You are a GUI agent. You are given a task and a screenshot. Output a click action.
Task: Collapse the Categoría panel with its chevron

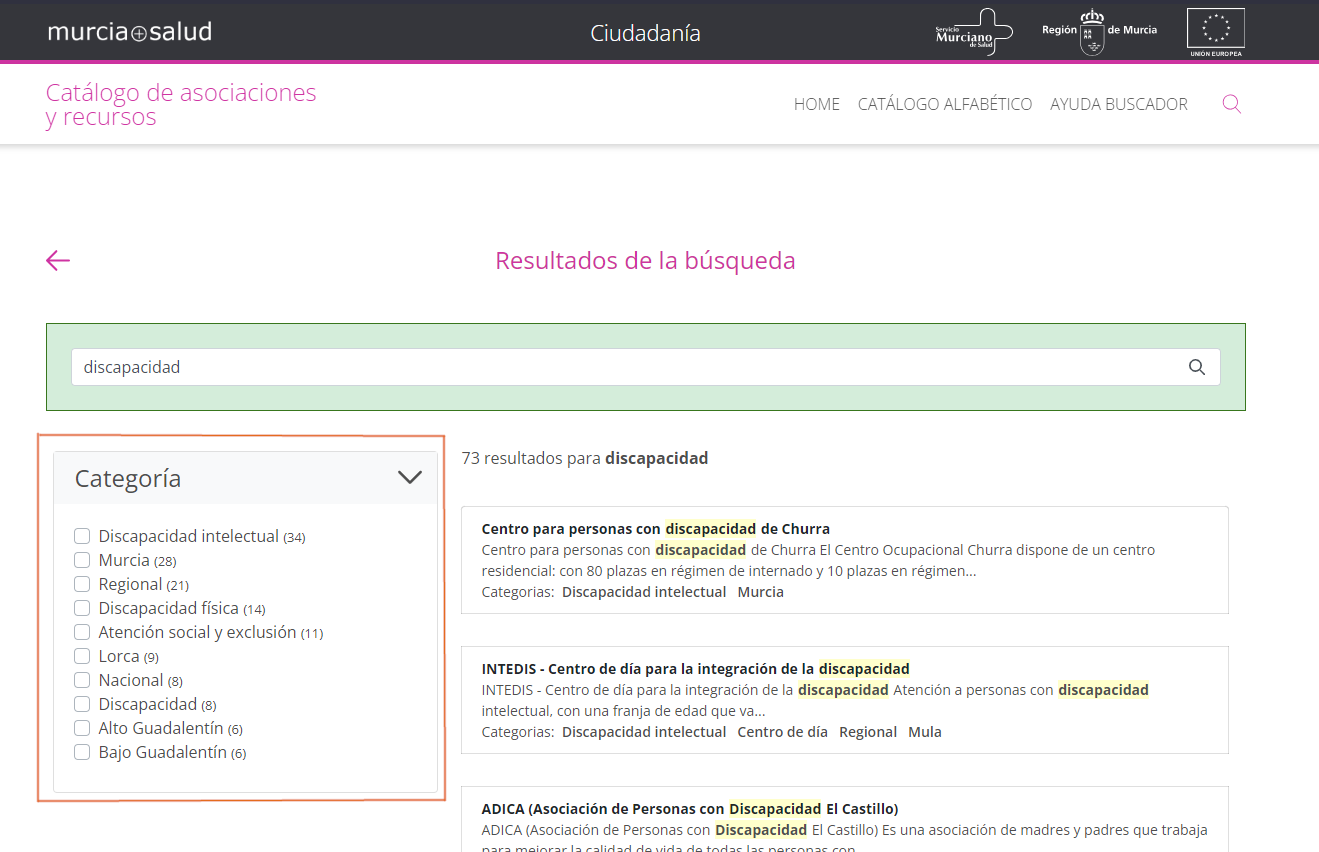tap(409, 477)
